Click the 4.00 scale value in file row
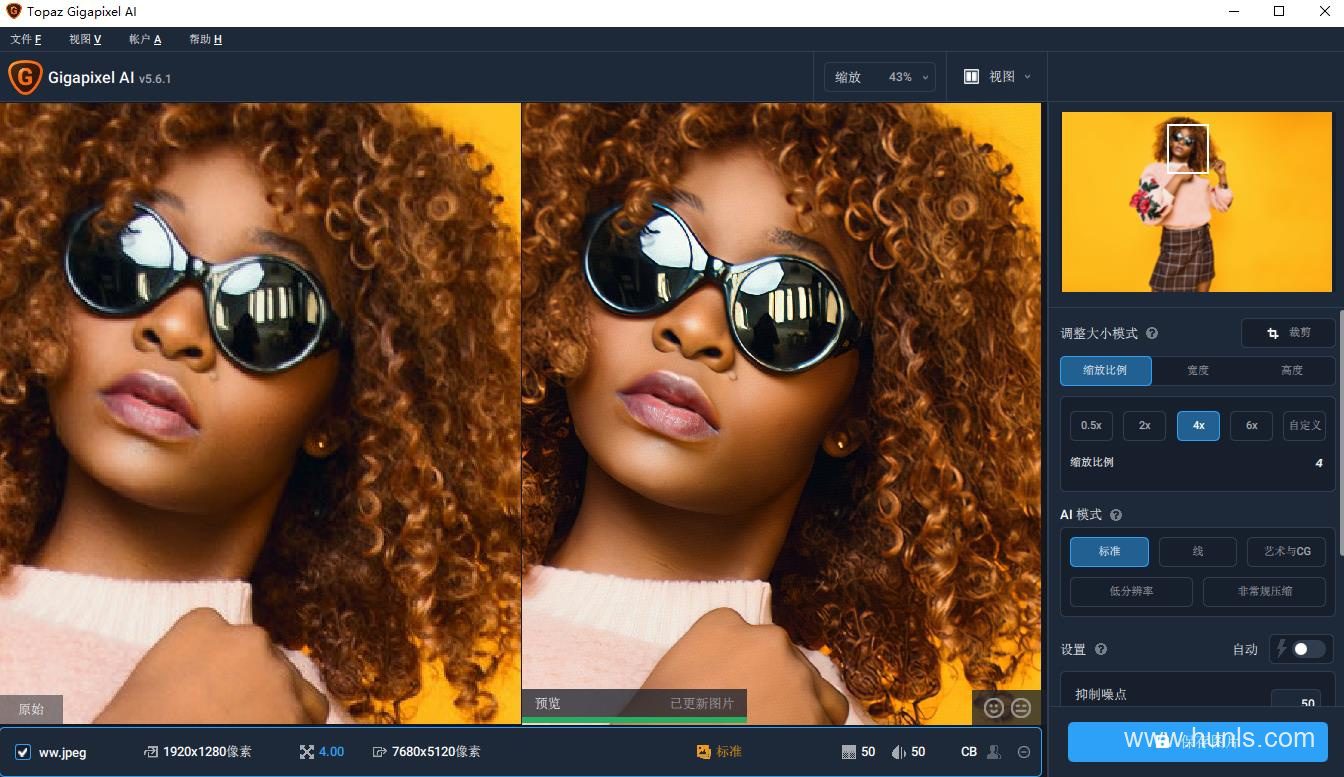 click(x=331, y=751)
